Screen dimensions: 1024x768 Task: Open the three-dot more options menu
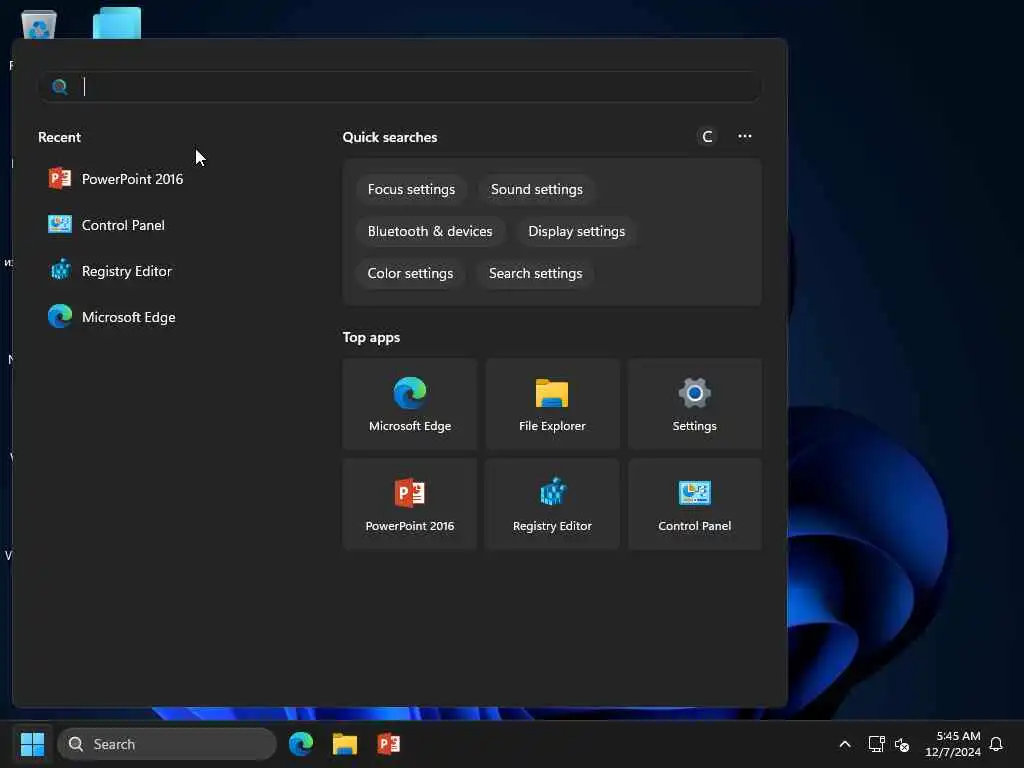pyautogui.click(x=744, y=136)
